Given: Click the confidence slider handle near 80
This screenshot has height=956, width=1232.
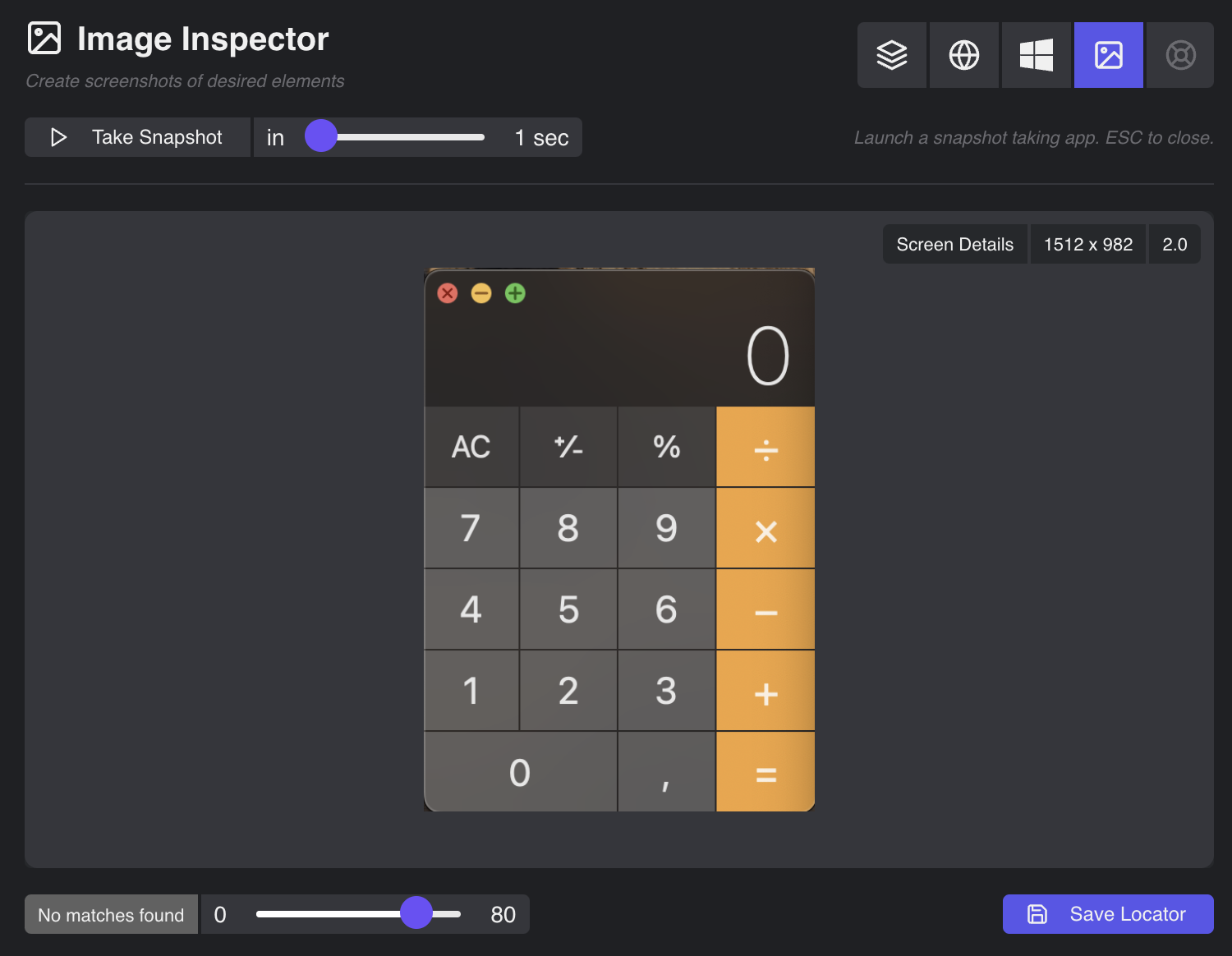Looking at the screenshot, I should pos(416,912).
